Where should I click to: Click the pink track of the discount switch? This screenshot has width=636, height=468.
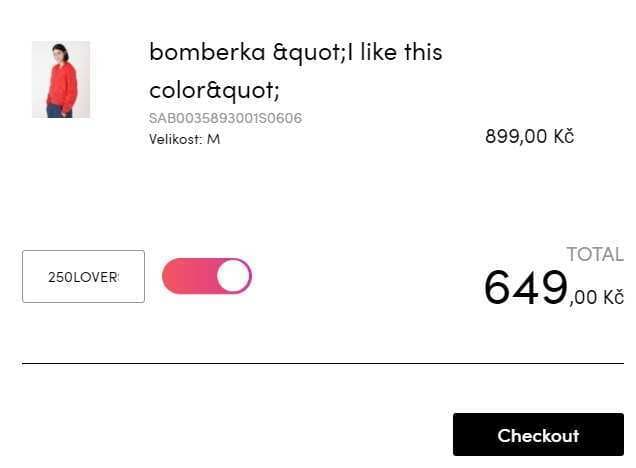tap(189, 276)
